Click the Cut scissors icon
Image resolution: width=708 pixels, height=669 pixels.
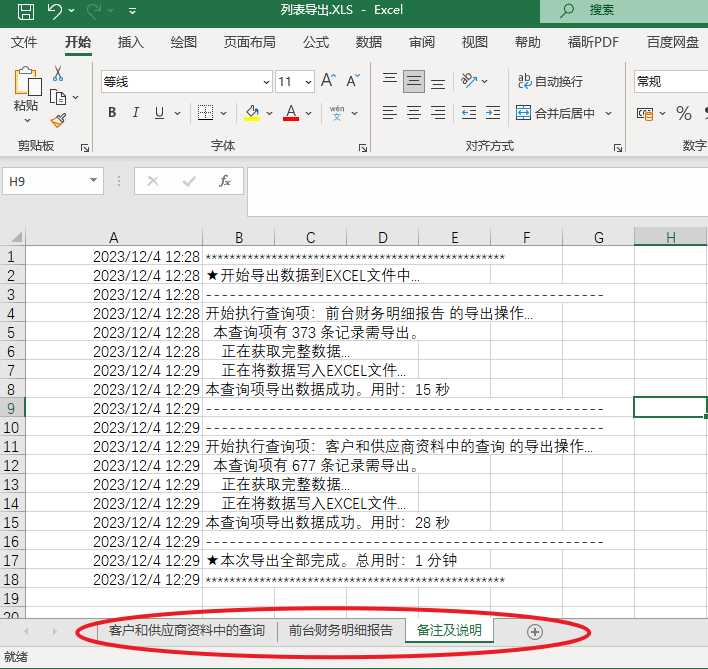pyautogui.click(x=58, y=74)
